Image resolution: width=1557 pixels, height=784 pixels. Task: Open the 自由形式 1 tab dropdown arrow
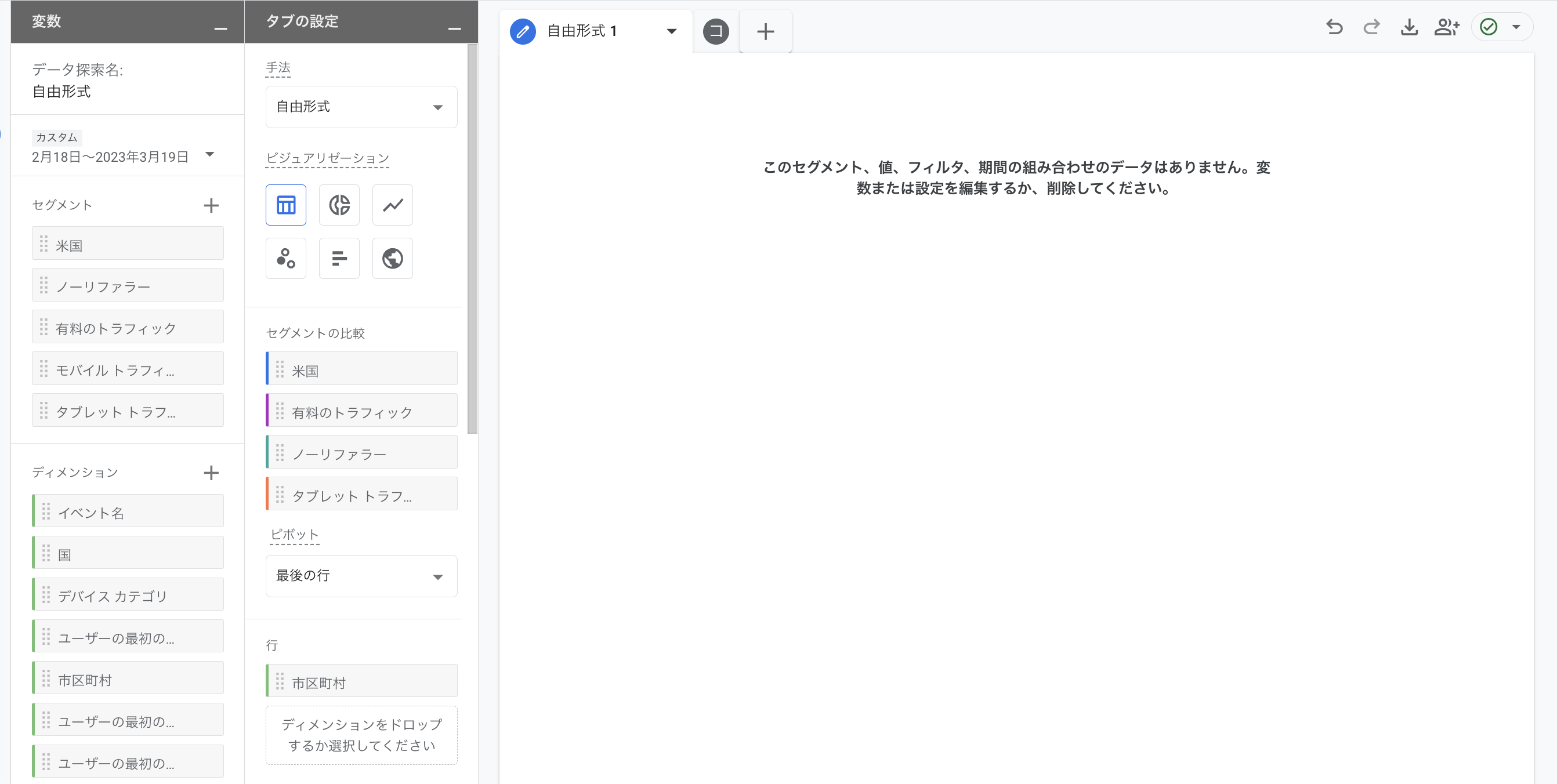coord(672,31)
